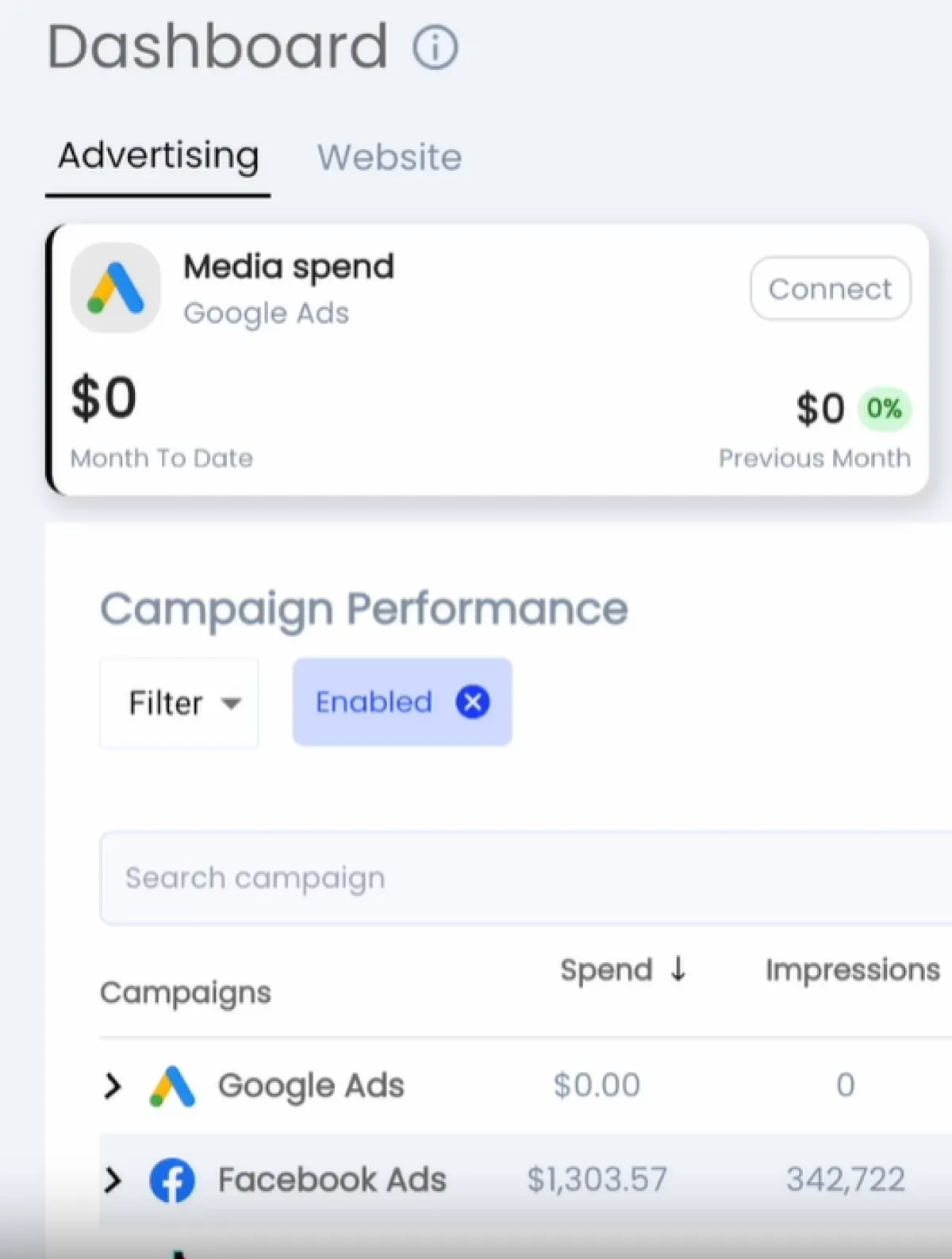This screenshot has width=952, height=1259.
Task: Click the Enabled filter label
Action: tap(374, 702)
